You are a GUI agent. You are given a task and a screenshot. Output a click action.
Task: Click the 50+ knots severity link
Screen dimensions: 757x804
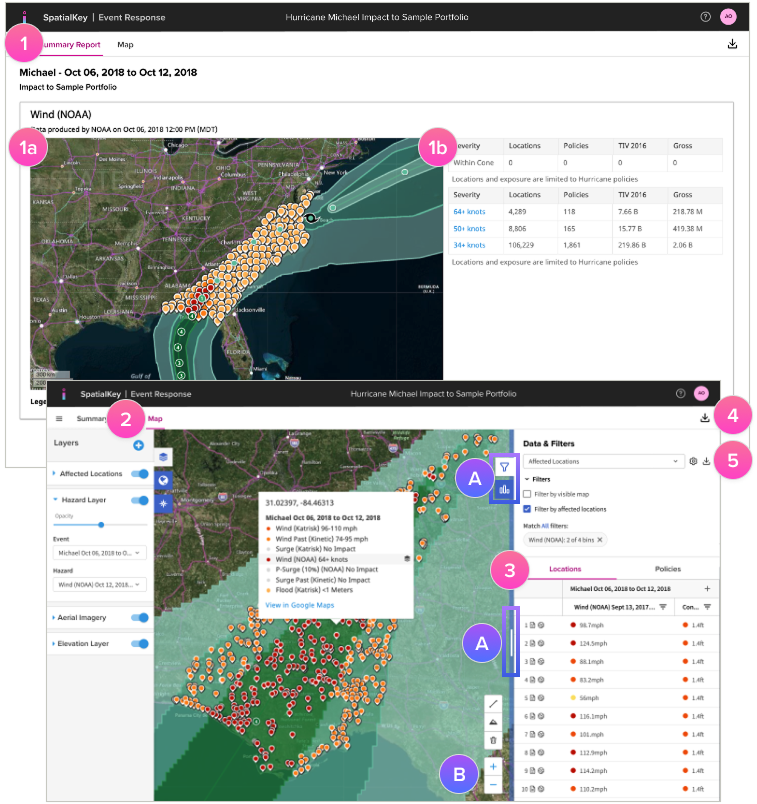click(x=469, y=229)
